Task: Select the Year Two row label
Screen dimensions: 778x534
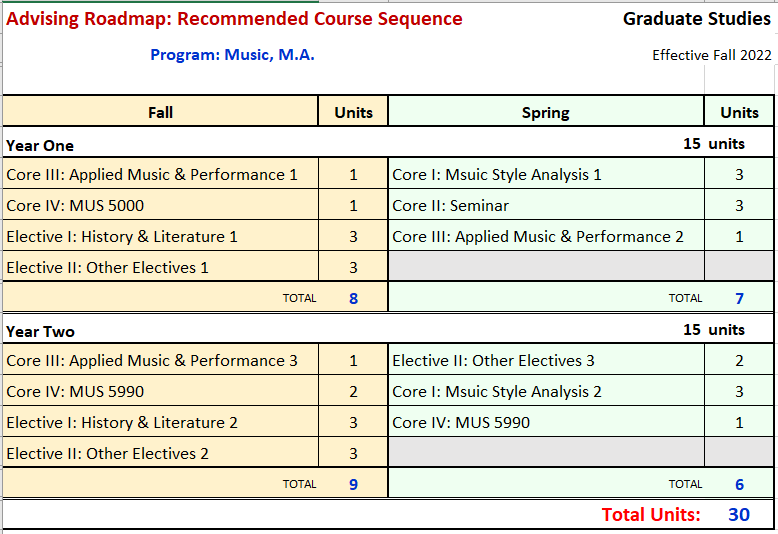Action: click(x=40, y=331)
